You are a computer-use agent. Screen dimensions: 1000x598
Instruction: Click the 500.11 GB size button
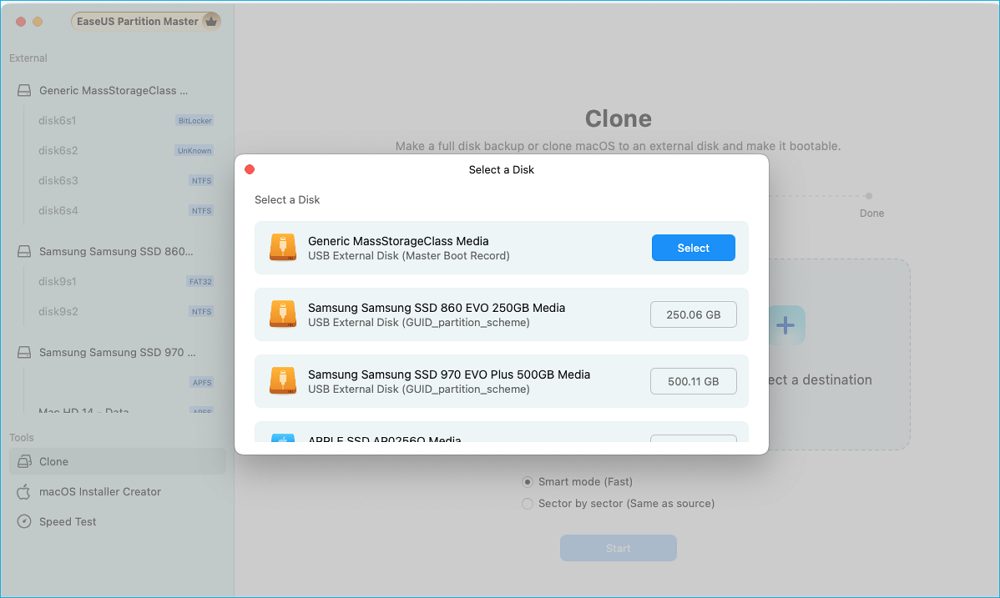pyautogui.click(x=693, y=381)
